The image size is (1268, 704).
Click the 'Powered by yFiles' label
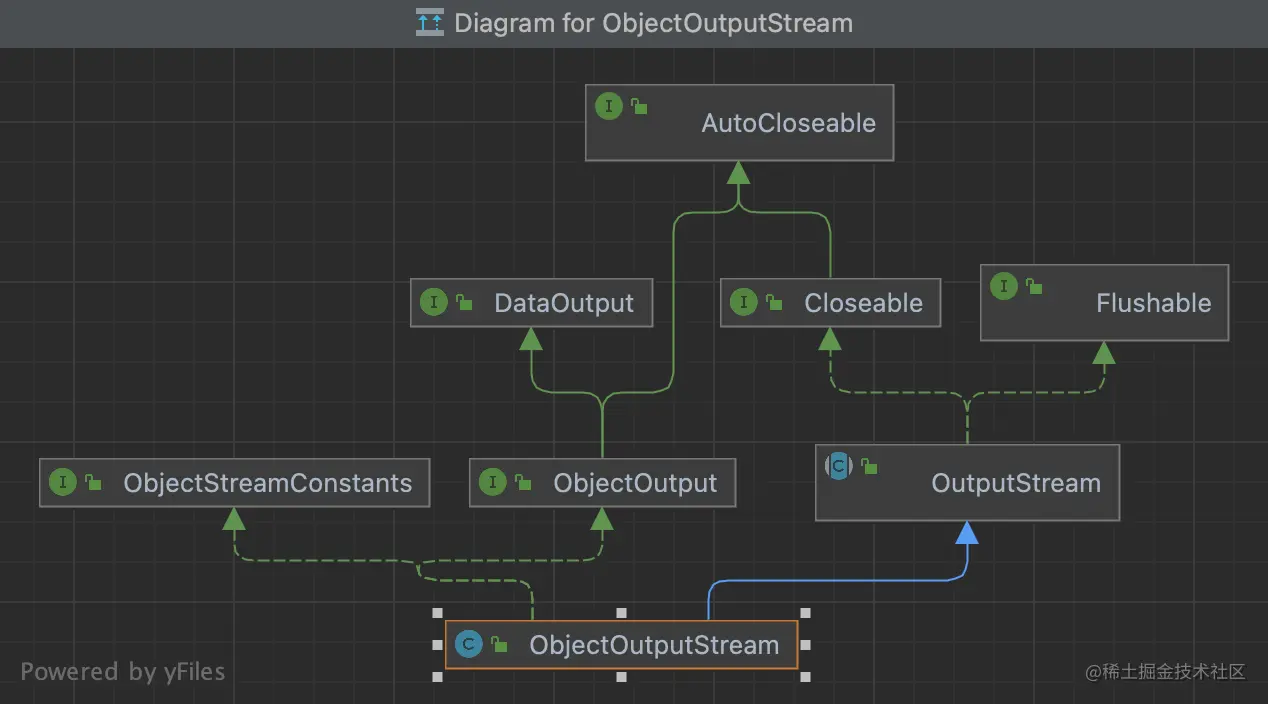tap(123, 671)
